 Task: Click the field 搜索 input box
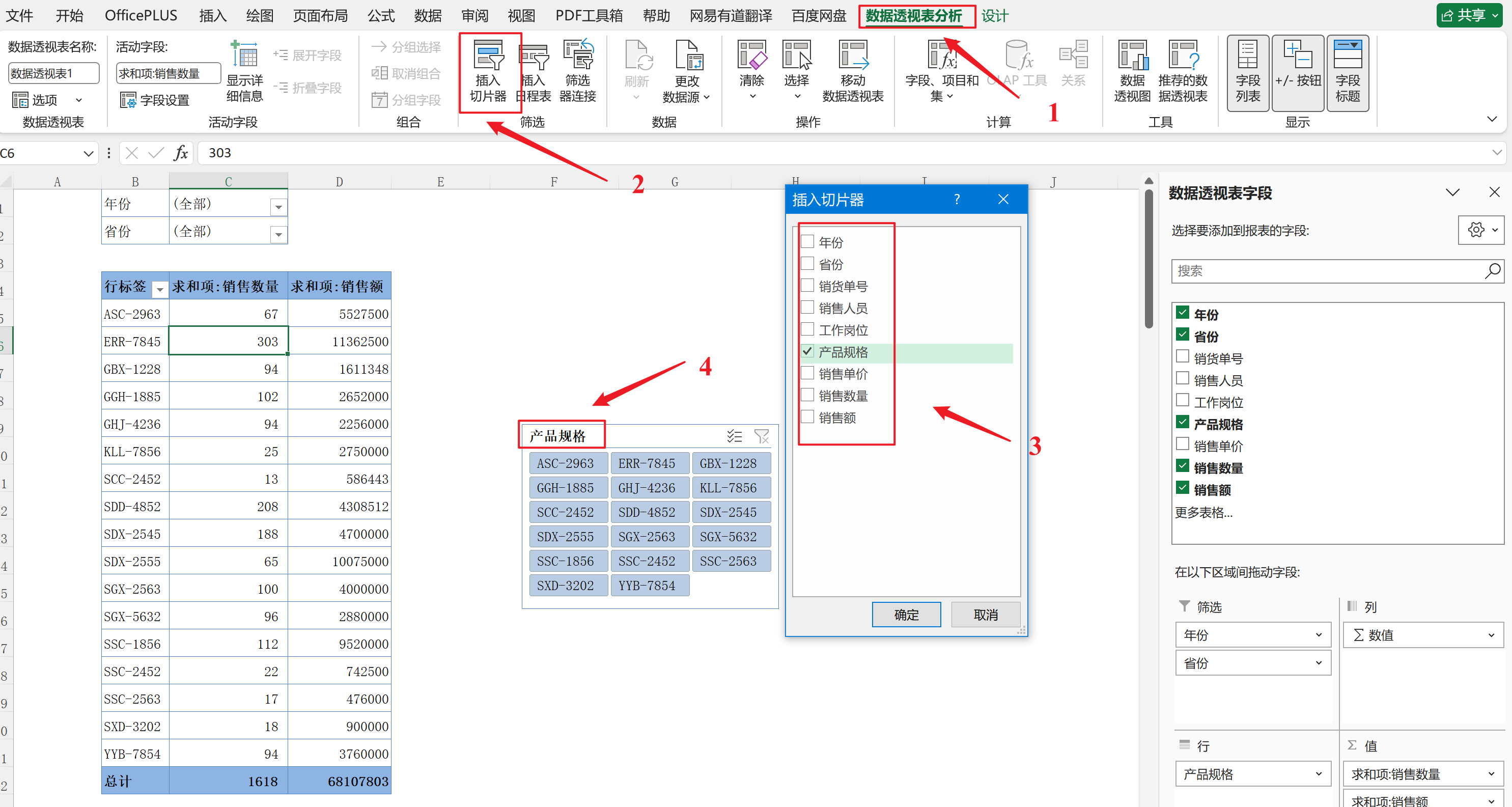point(1327,271)
